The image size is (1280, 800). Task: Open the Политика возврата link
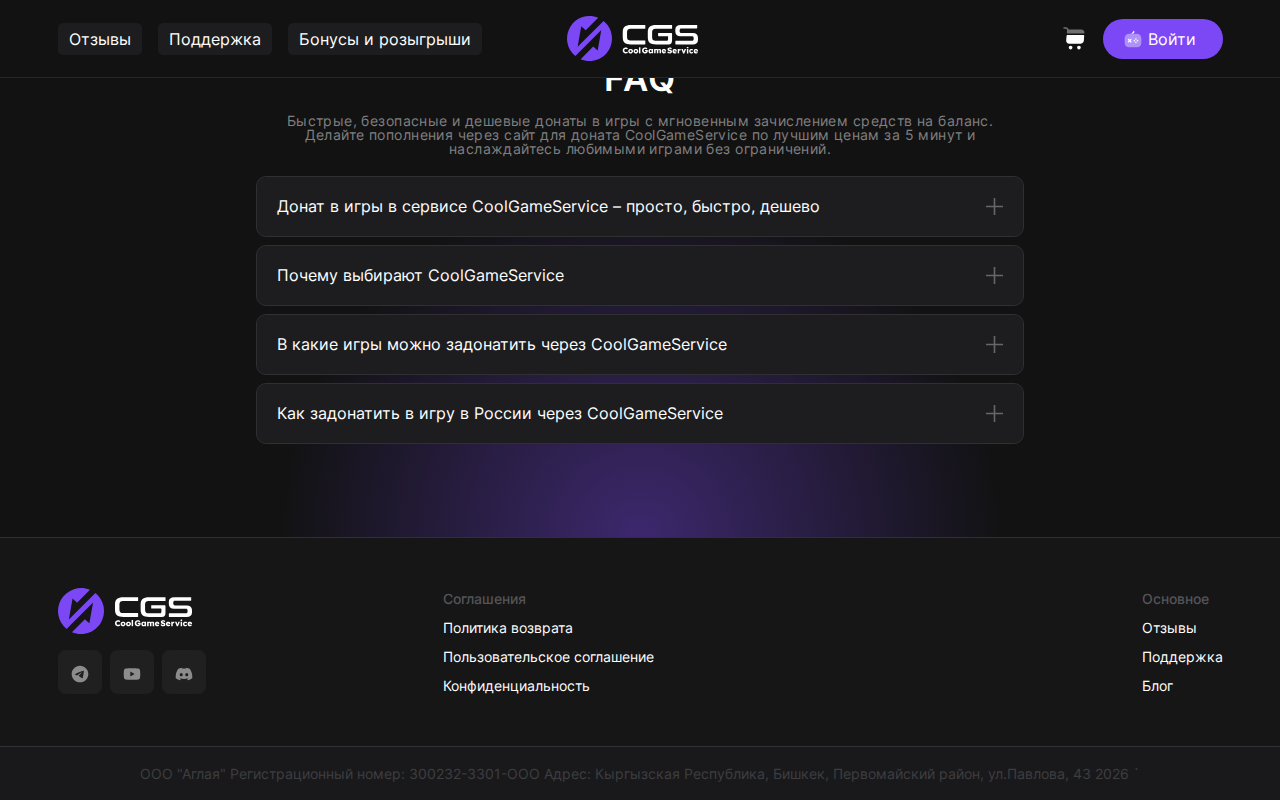pyautogui.click(x=508, y=628)
